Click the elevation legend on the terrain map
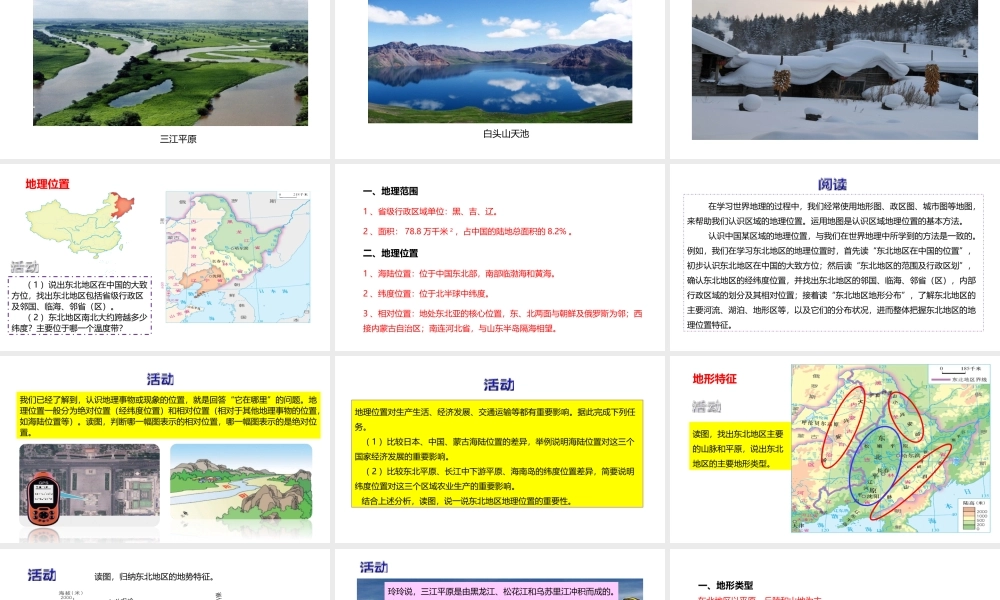This screenshot has width=1000, height=600. 975,516
